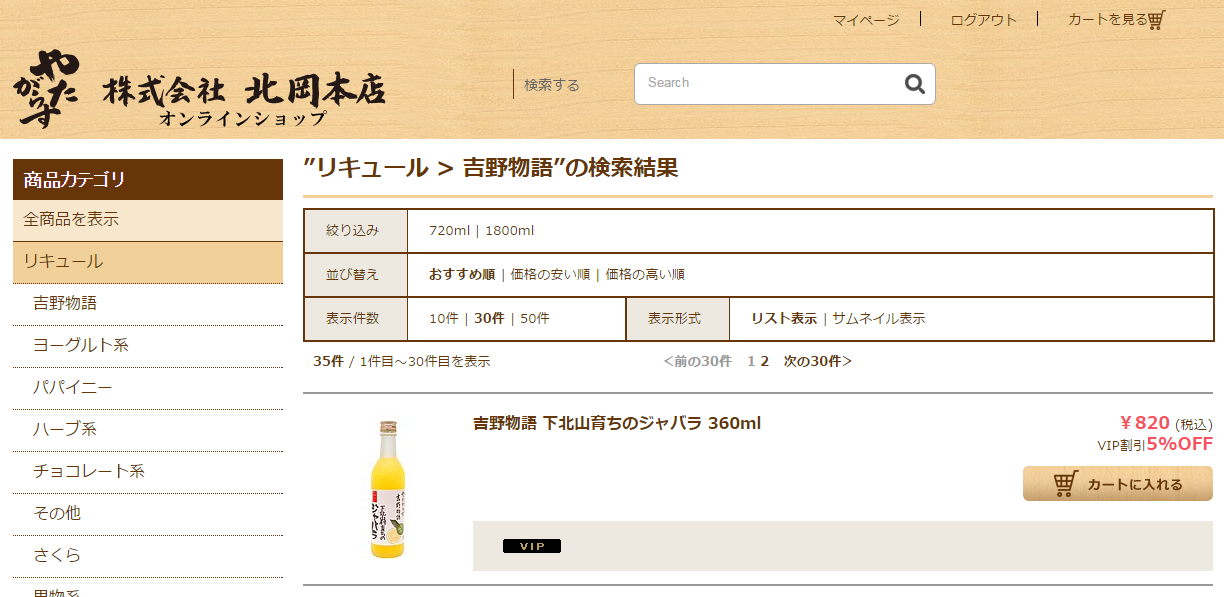Open the さくら subcategory
Viewport: 1224px width, 597px height.
point(148,555)
